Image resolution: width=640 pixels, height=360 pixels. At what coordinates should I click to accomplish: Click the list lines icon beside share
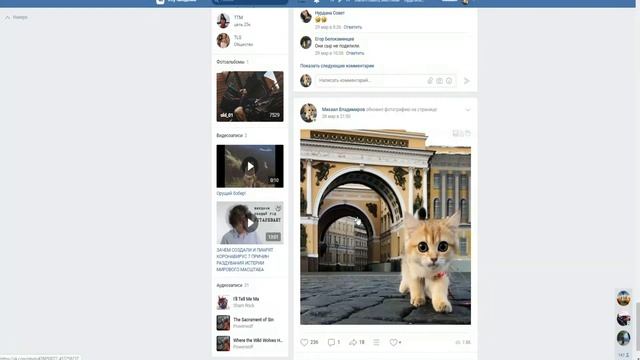[376, 342]
